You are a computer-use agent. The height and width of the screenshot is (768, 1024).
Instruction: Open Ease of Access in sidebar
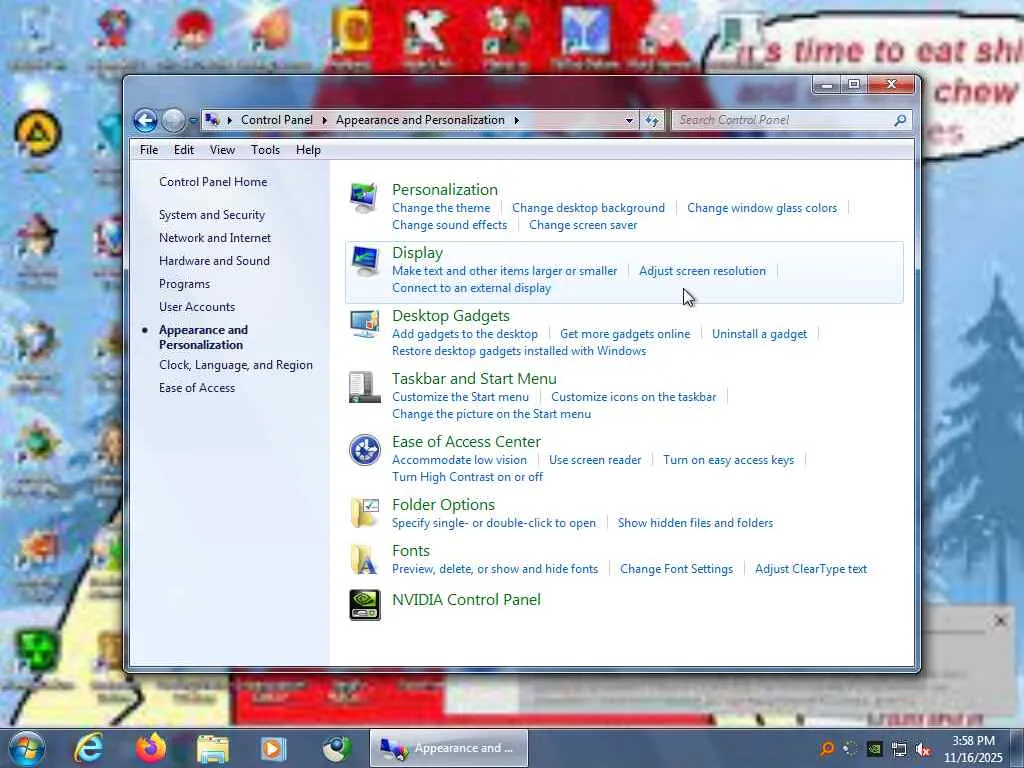click(x=197, y=388)
